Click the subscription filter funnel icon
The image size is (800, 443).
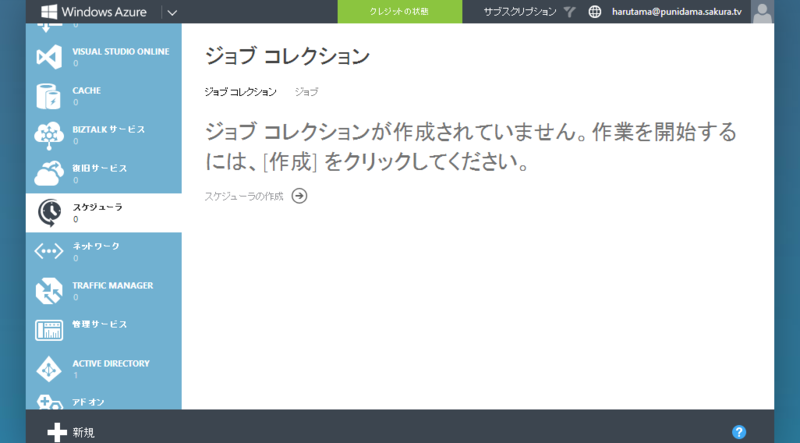point(569,12)
